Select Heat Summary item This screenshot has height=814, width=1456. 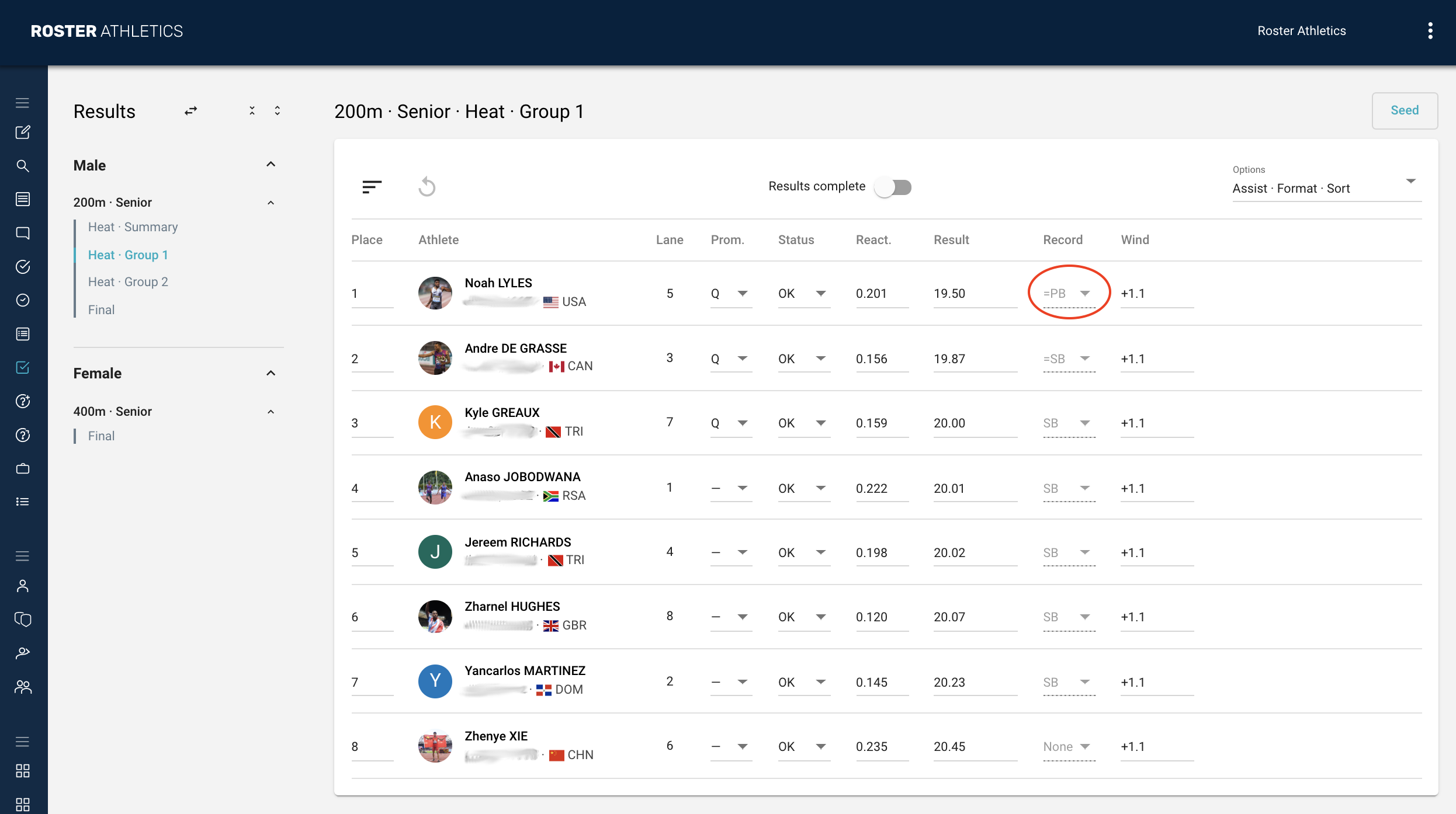[x=133, y=227]
